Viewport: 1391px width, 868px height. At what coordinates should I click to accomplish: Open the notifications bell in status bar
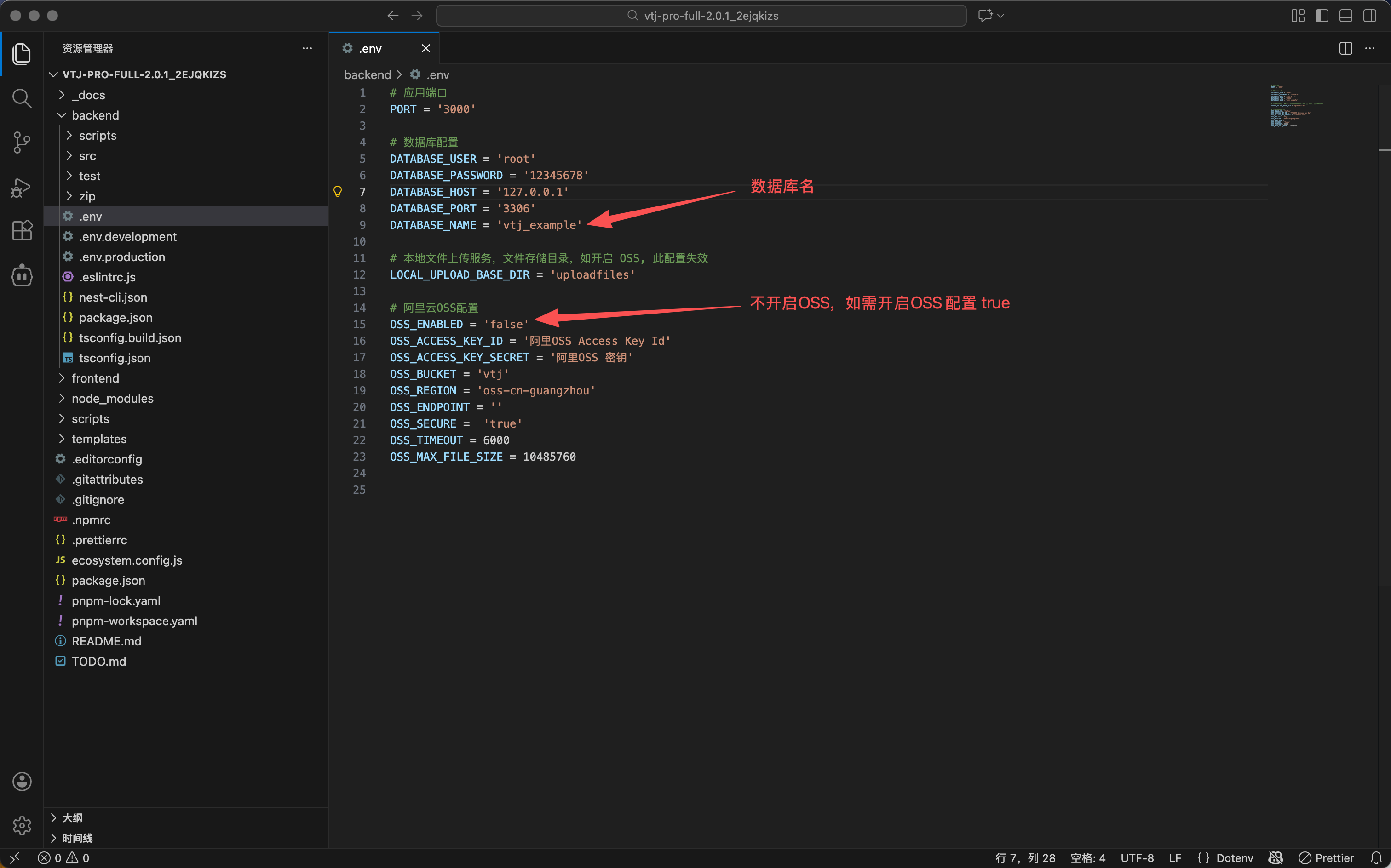coord(1376,858)
